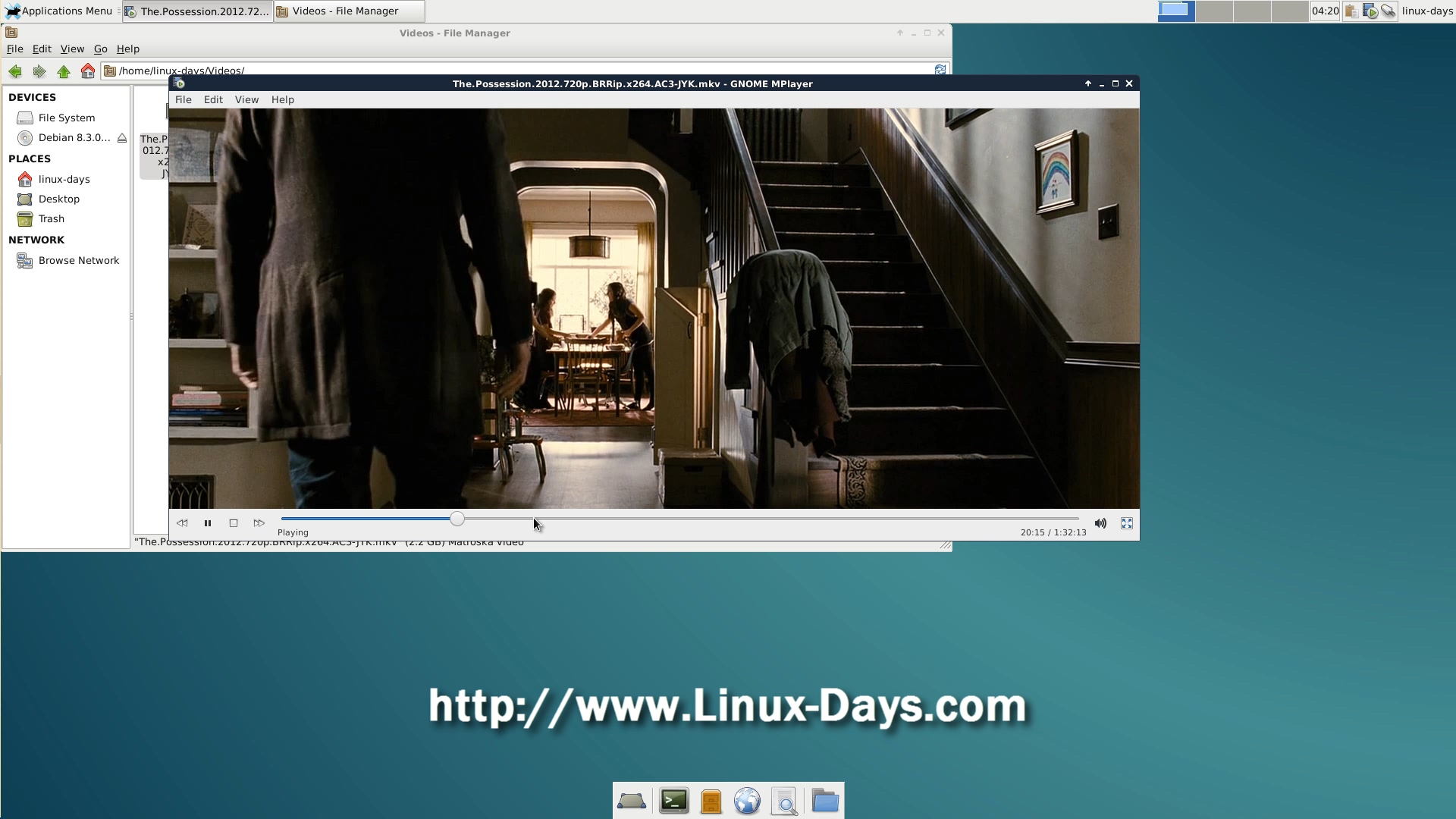Select File System in Devices sidebar
Viewport: 1456px width, 819px height.
coord(67,118)
